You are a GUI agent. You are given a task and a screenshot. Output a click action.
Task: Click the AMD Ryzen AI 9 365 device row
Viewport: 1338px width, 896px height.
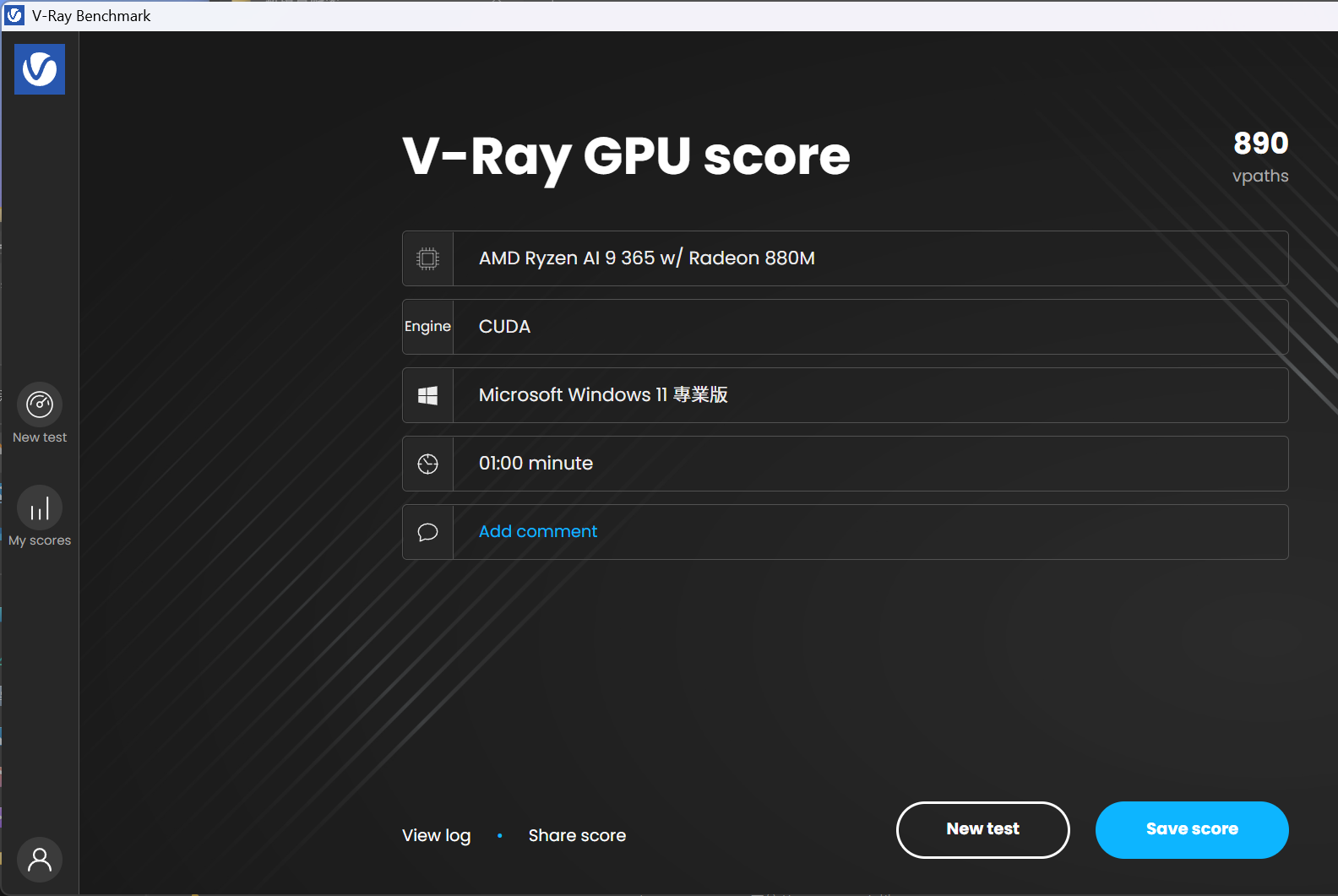coord(646,258)
